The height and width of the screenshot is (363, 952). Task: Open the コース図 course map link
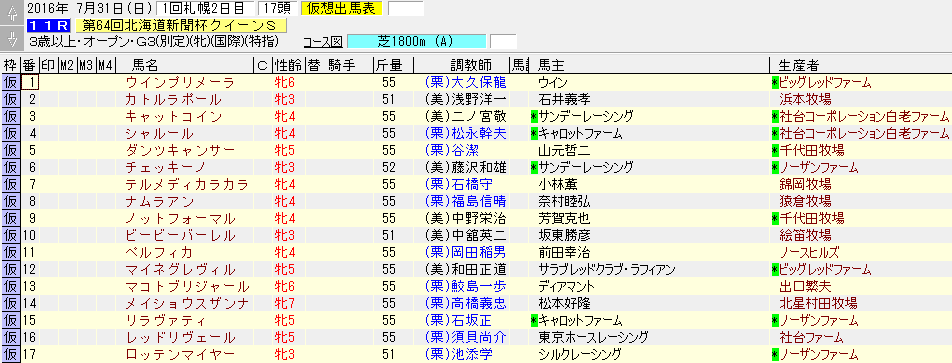point(322,41)
